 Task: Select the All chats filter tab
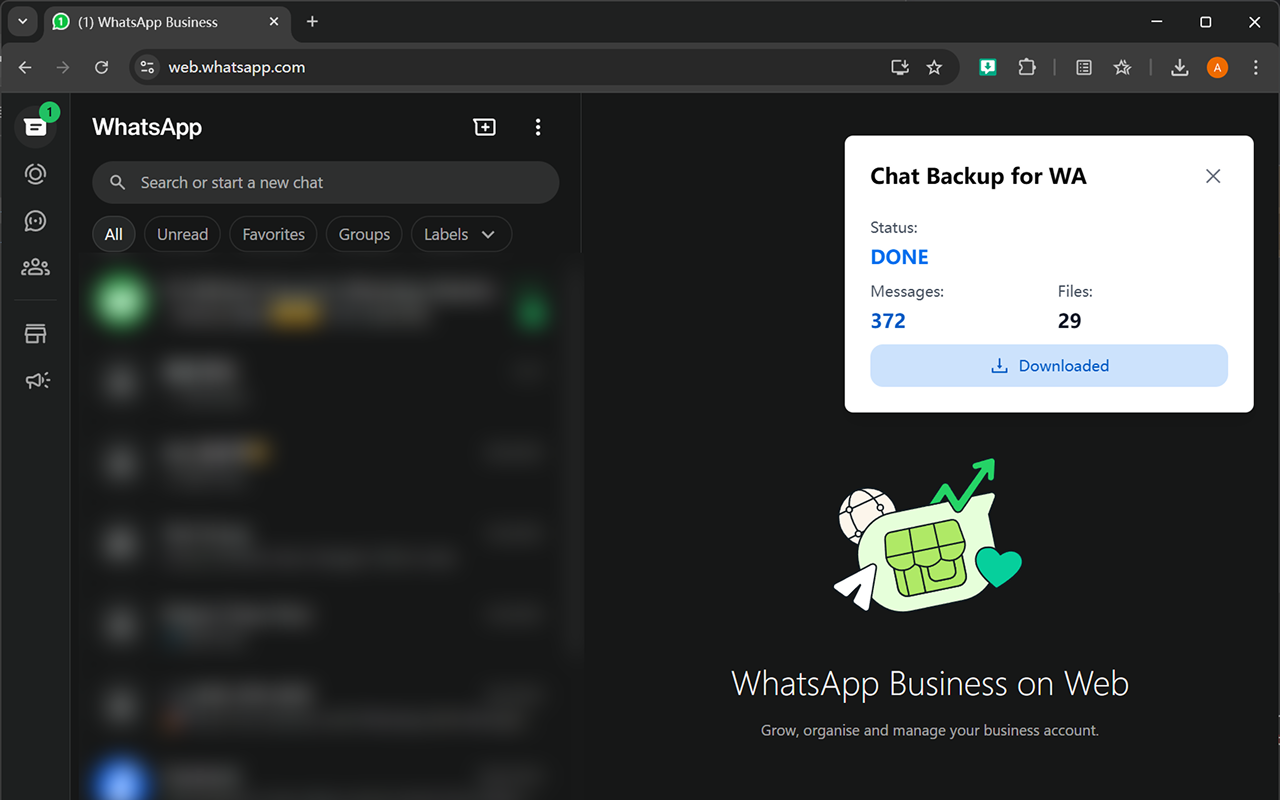114,233
